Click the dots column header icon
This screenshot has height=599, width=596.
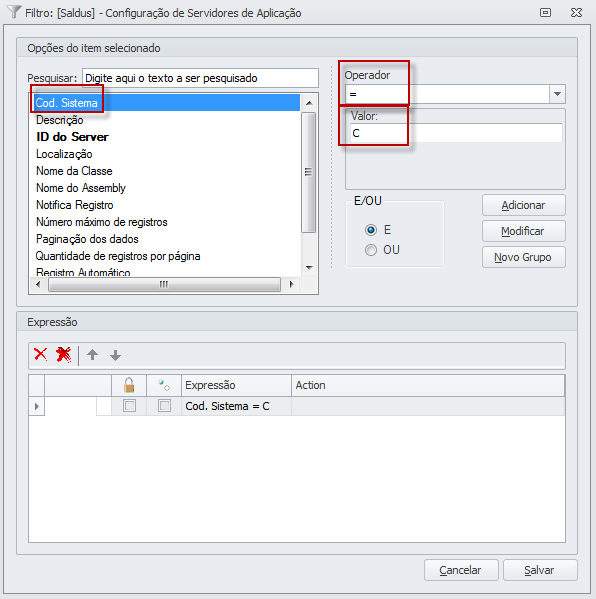pyautogui.click(x=164, y=385)
